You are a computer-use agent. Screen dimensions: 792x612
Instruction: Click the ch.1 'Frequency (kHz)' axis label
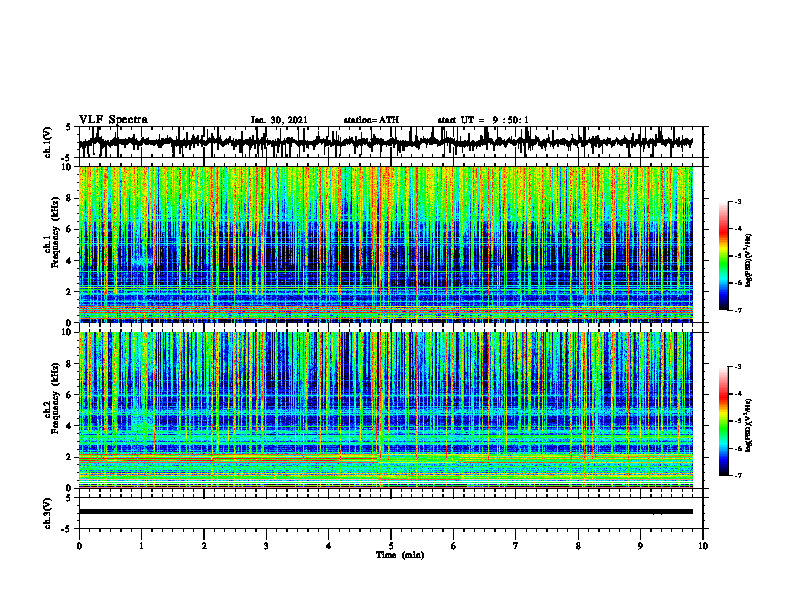click(55, 232)
